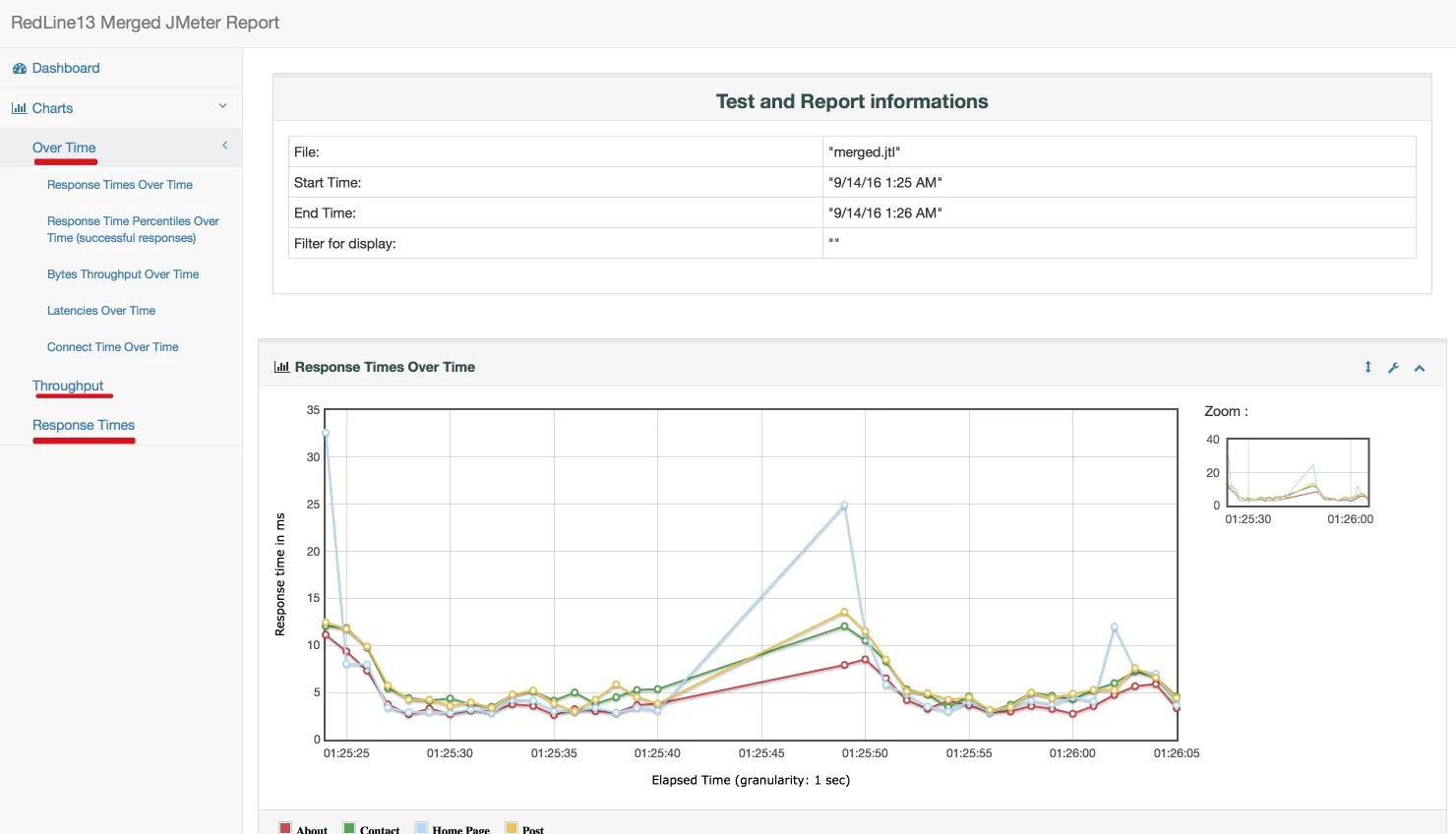Collapse the Charts menu chevron
The width and height of the screenshot is (1456, 834).
point(222,106)
